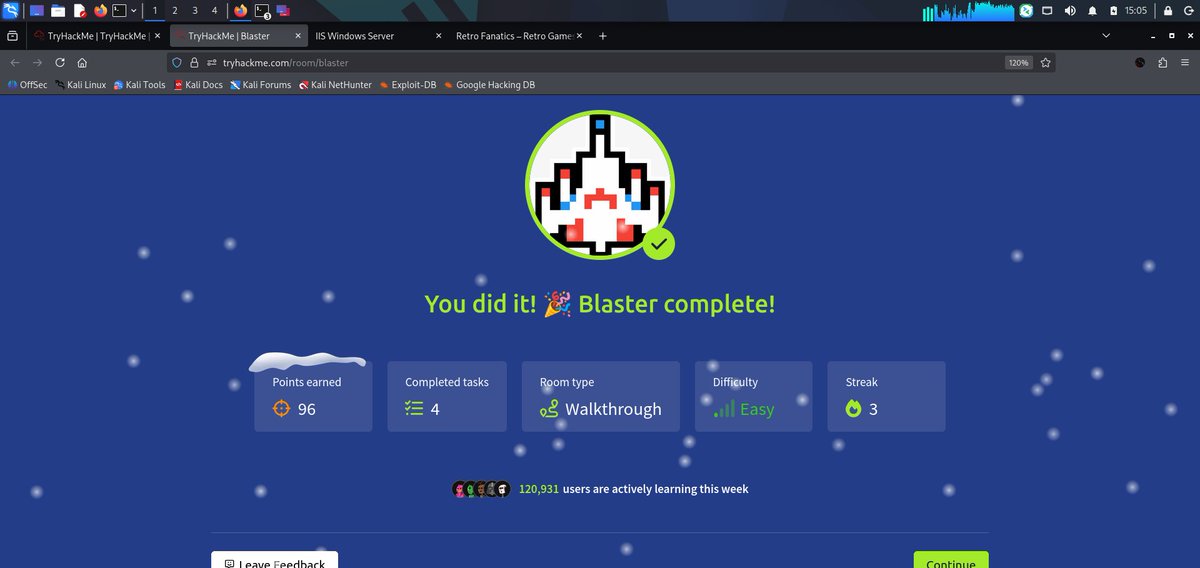Expand the list all tabs chevron

pyautogui.click(x=1106, y=35)
